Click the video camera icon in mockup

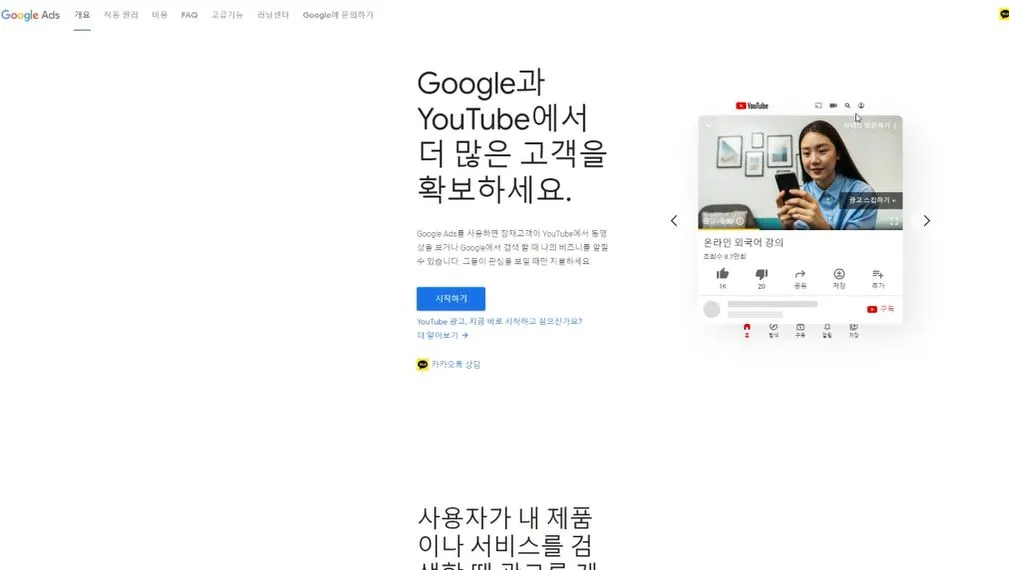(x=833, y=106)
